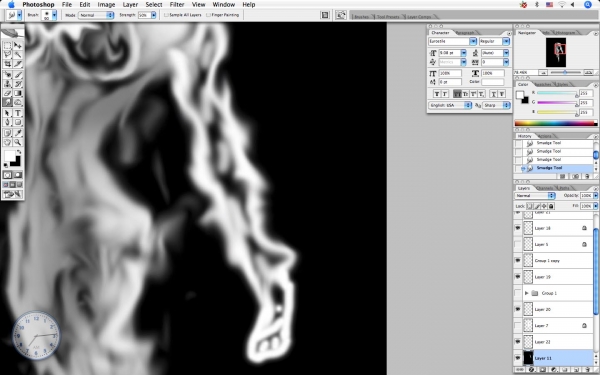Hide Layer 19 eye icon
The width and height of the screenshot is (600, 375).
coord(518,277)
